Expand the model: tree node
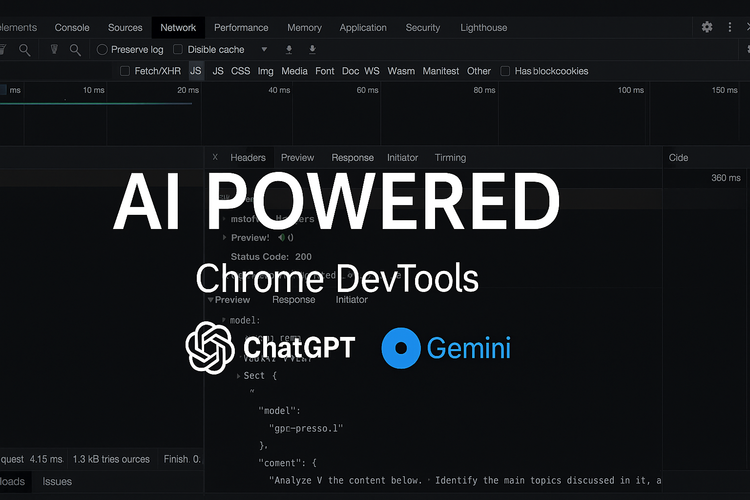 (224, 320)
